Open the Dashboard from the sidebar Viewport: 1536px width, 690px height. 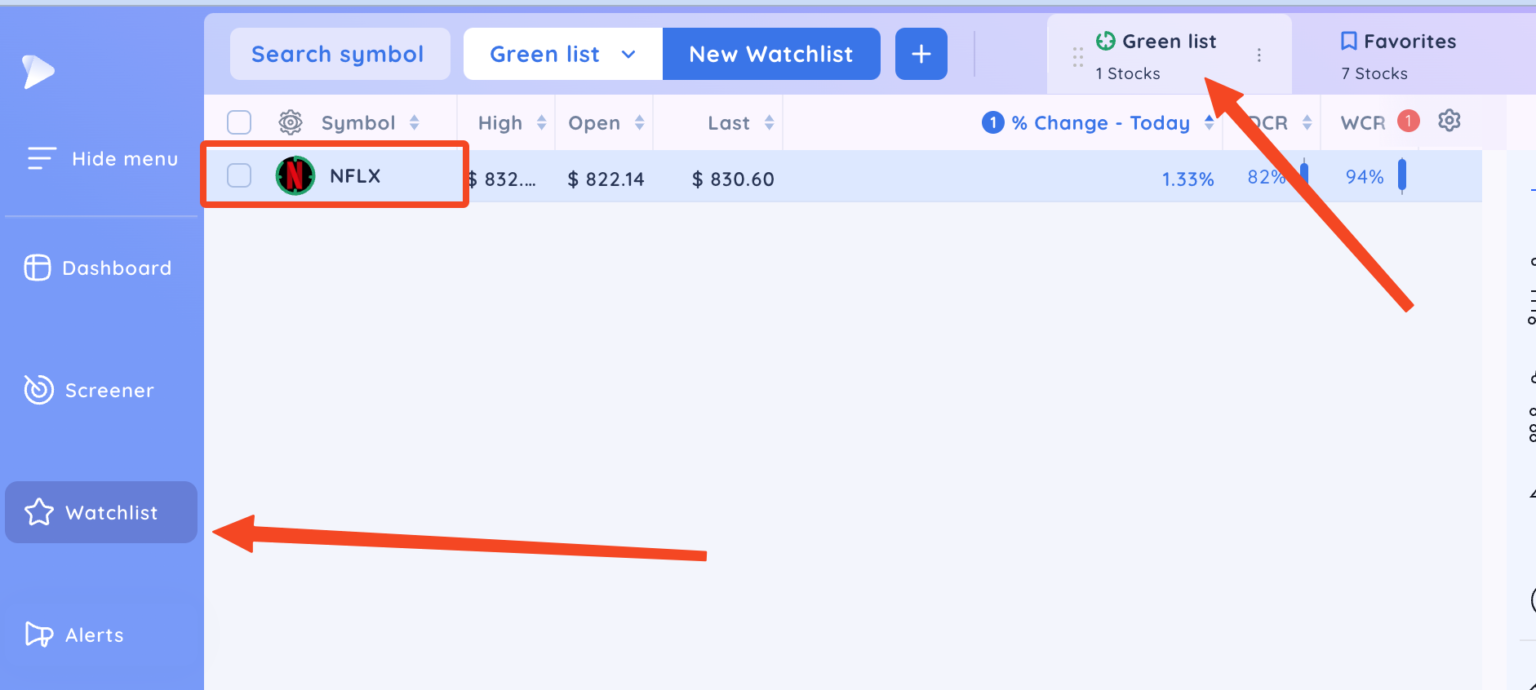[x=98, y=267]
